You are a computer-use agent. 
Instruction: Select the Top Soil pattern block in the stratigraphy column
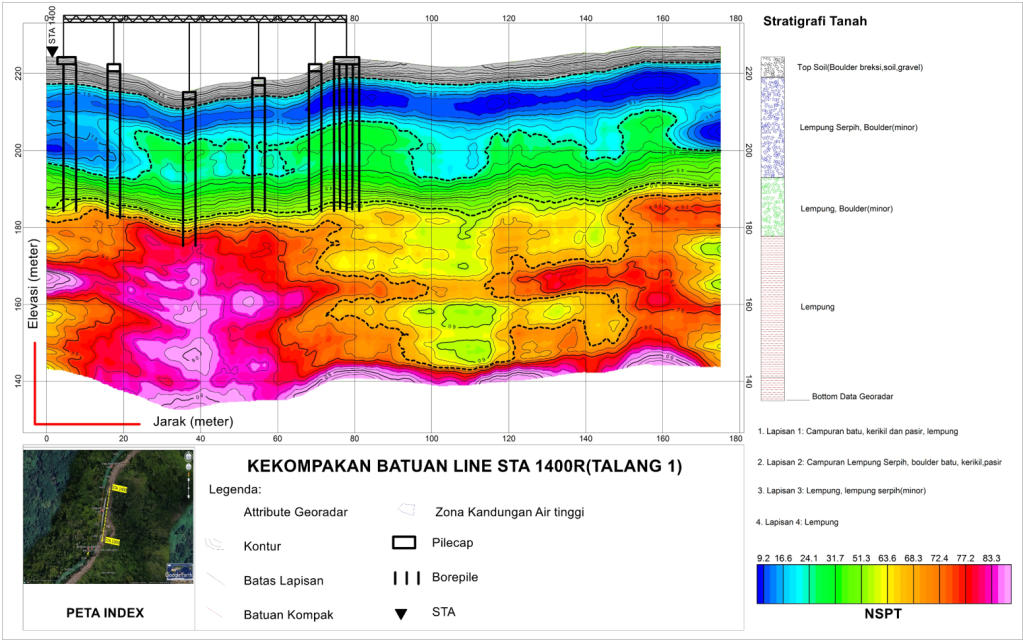tap(773, 67)
